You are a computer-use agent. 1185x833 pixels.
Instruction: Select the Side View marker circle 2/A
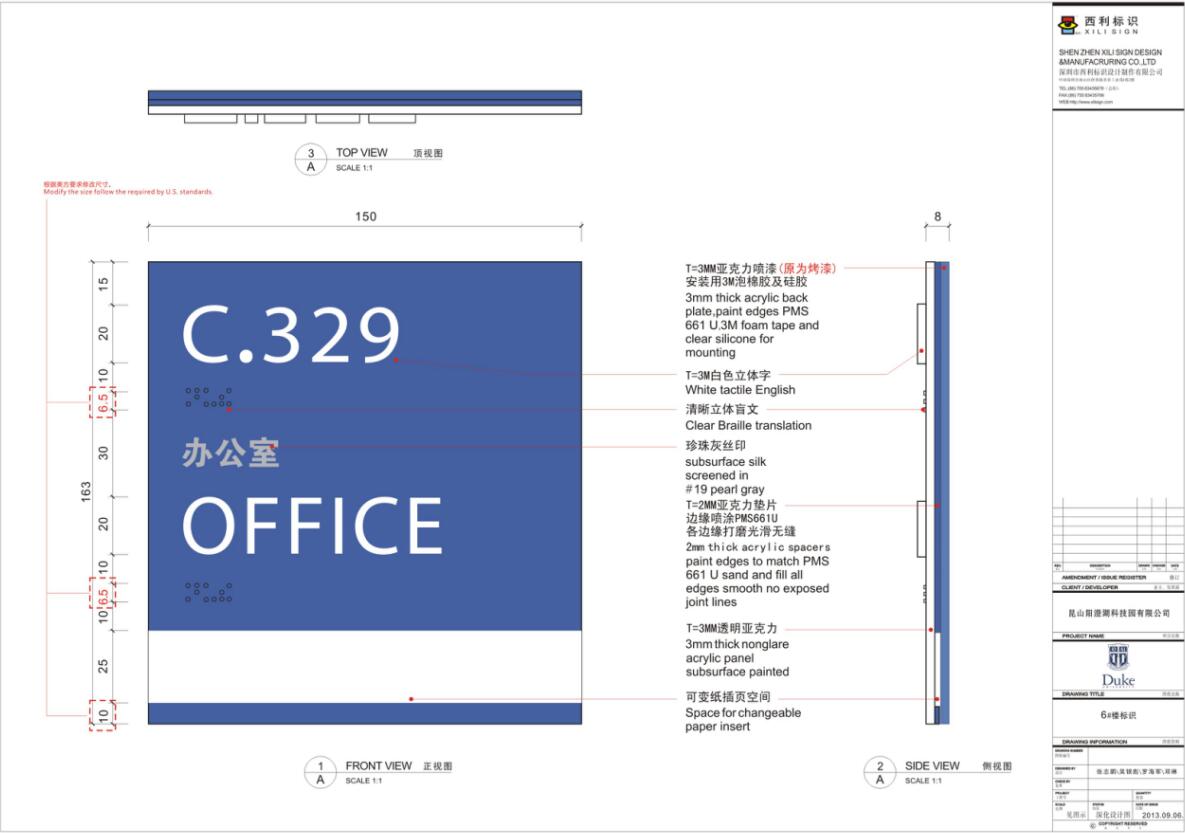coord(880,772)
